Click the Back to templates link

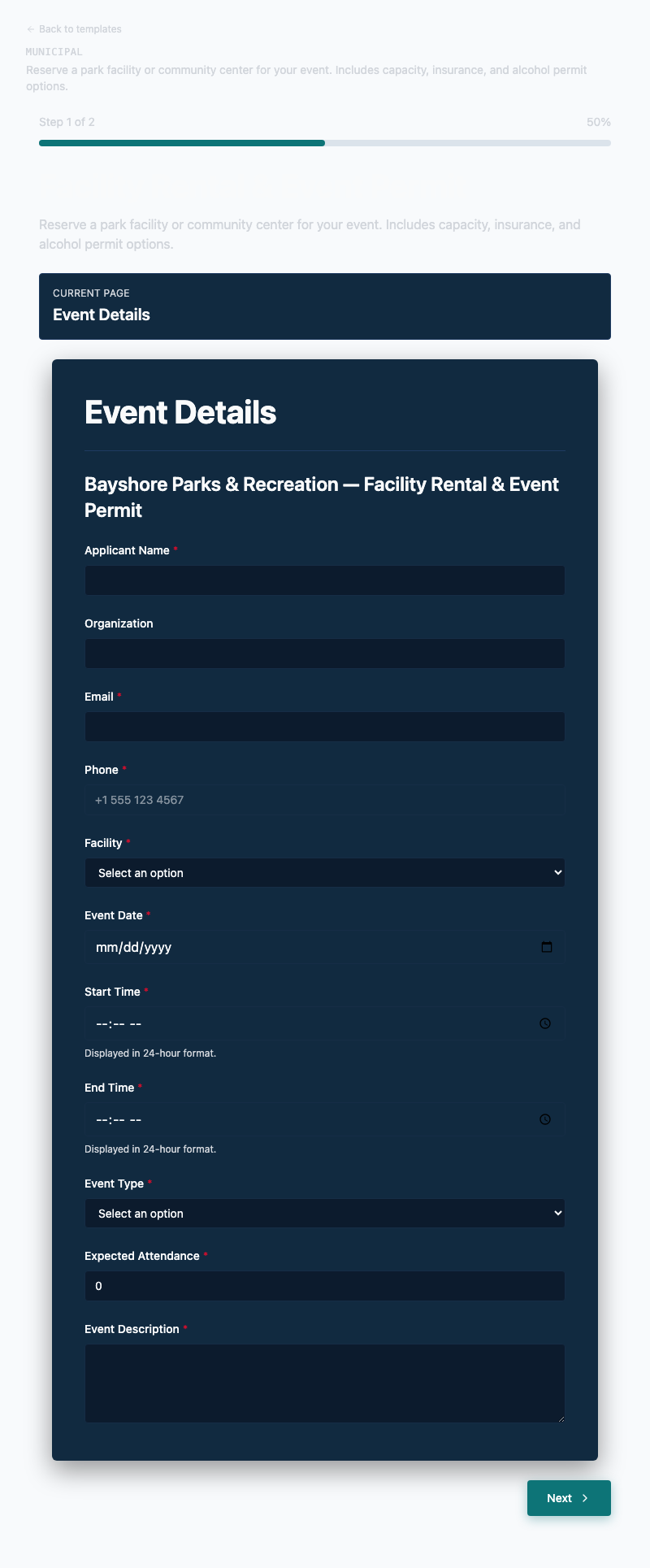(x=79, y=28)
